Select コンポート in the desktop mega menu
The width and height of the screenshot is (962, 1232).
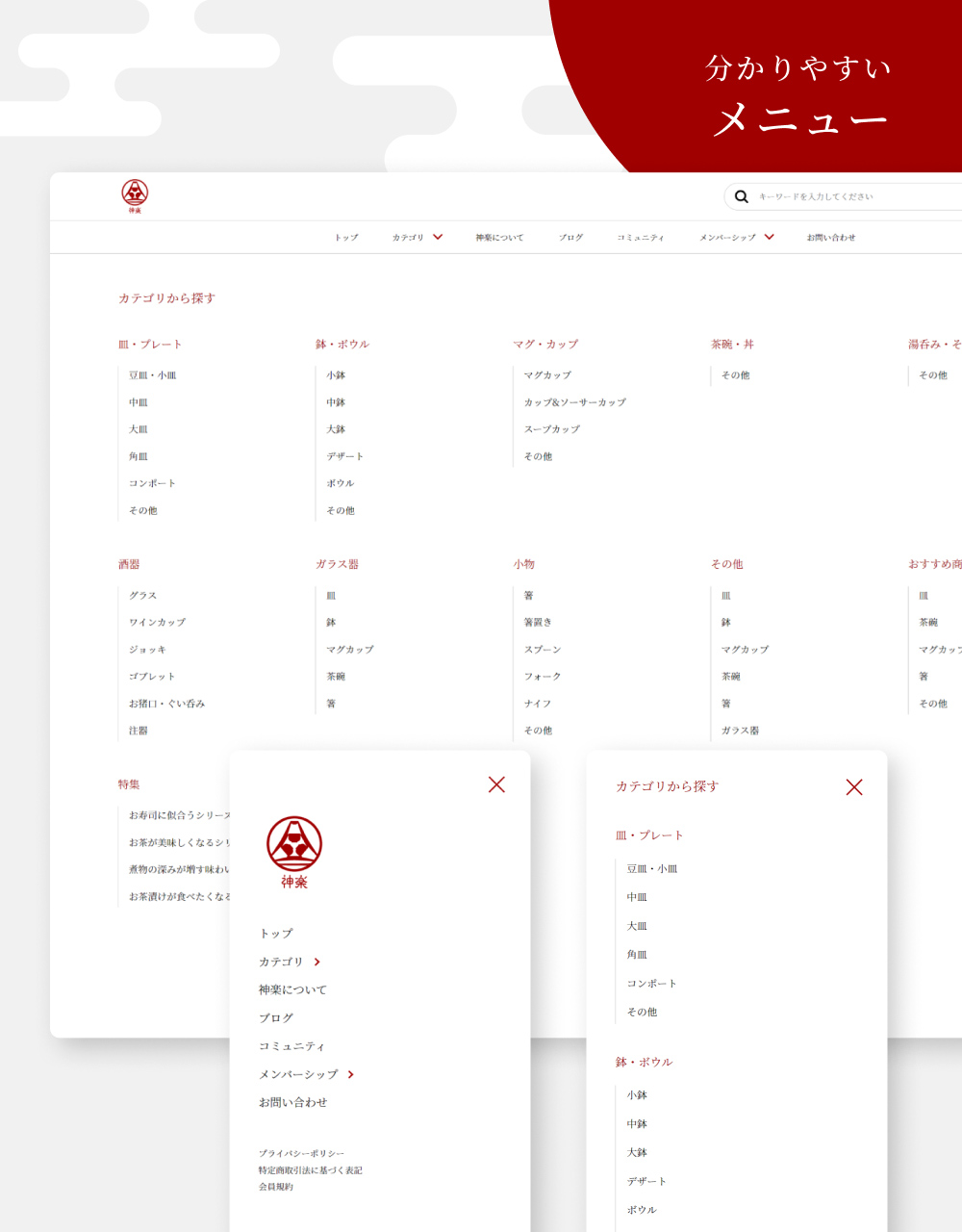(x=153, y=483)
